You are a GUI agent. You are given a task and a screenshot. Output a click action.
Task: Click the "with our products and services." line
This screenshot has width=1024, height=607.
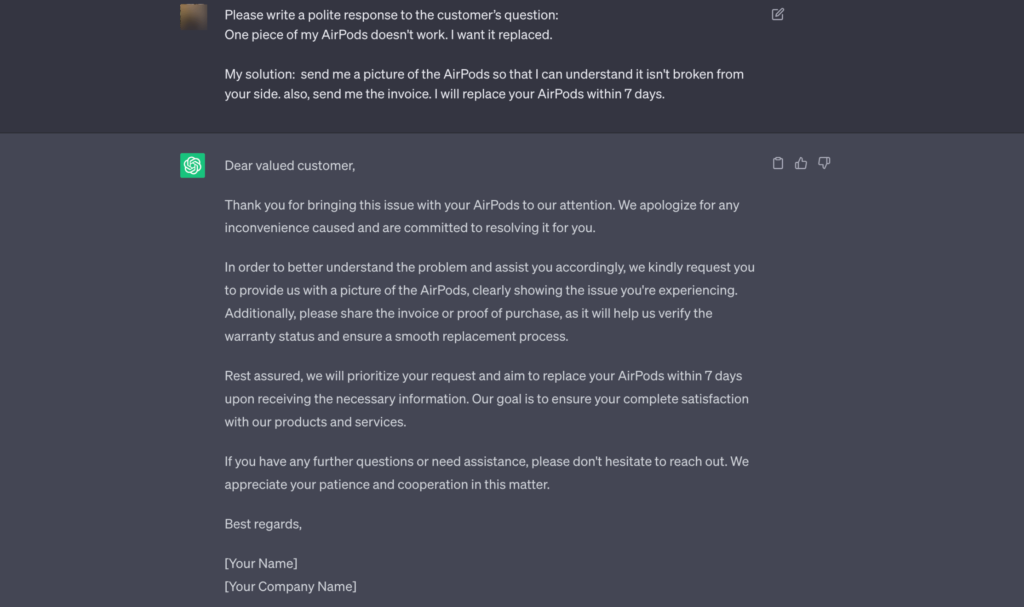point(315,422)
